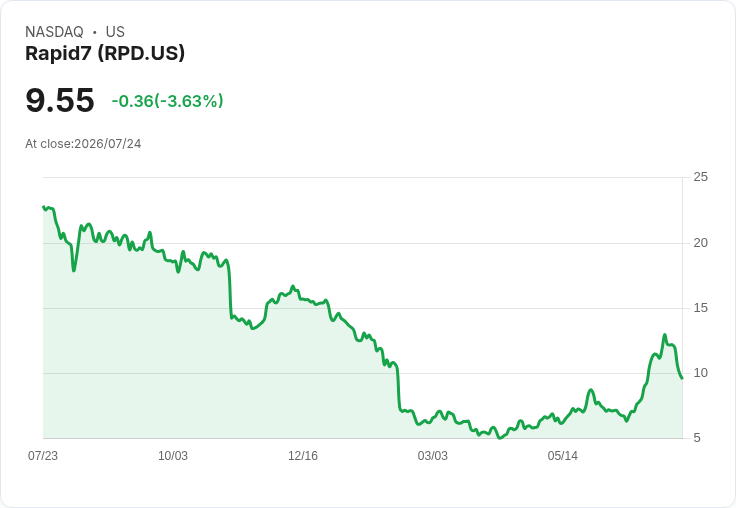
Task: Click the 5 price axis label
Action: click(697, 438)
